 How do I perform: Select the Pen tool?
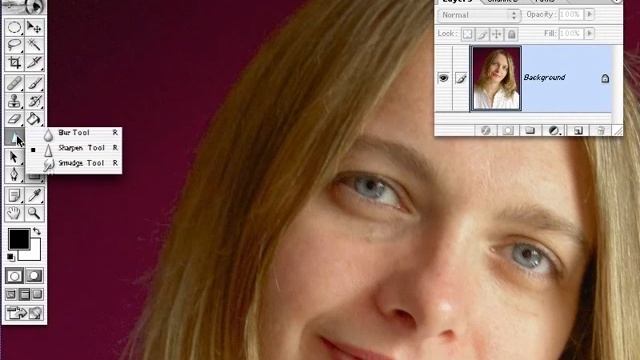click(14, 174)
